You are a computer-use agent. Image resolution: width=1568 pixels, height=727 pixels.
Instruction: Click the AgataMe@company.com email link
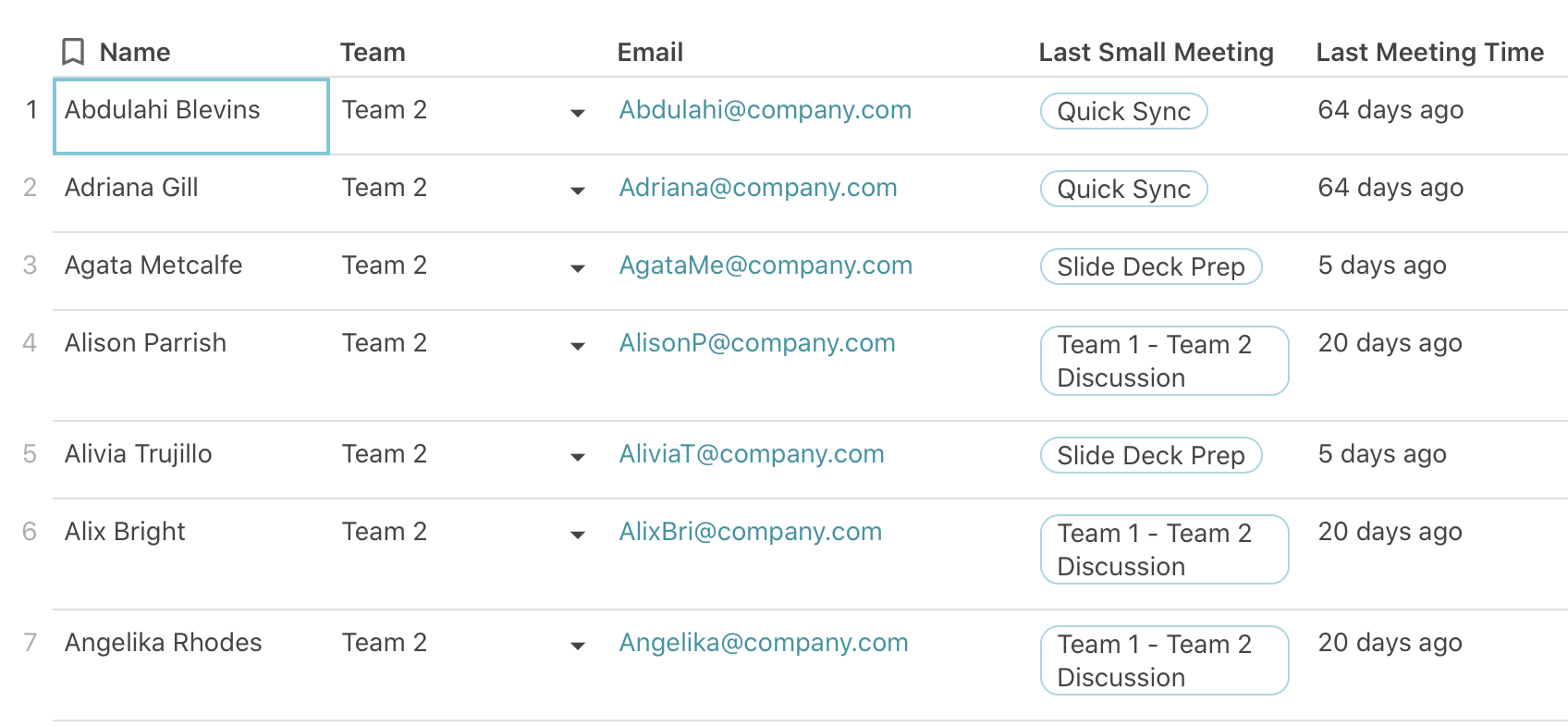click(x=766, y=265)
